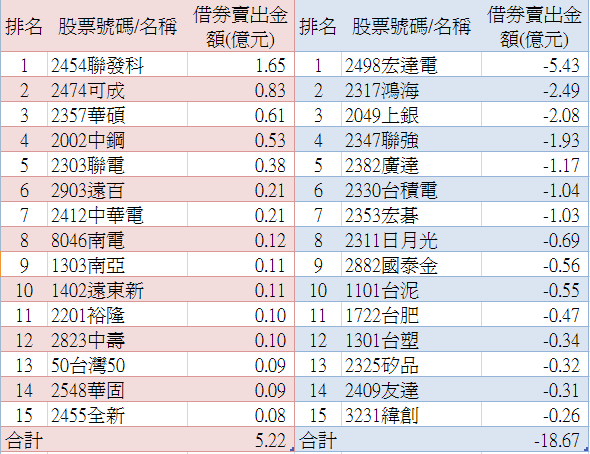Click the -0.34 amount cell
This screenshot has height=454, width=590.
click(x=535, y=340)
